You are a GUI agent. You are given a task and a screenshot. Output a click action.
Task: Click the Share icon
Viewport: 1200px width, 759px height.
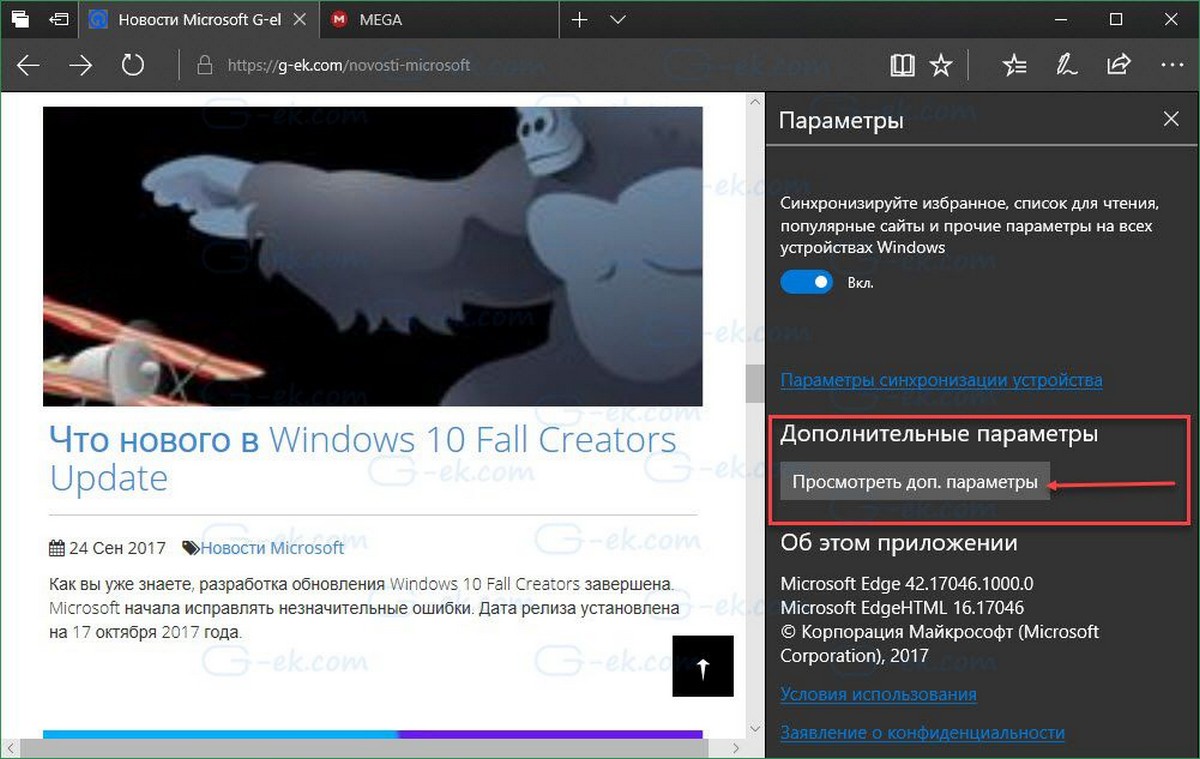[1118, 65]
